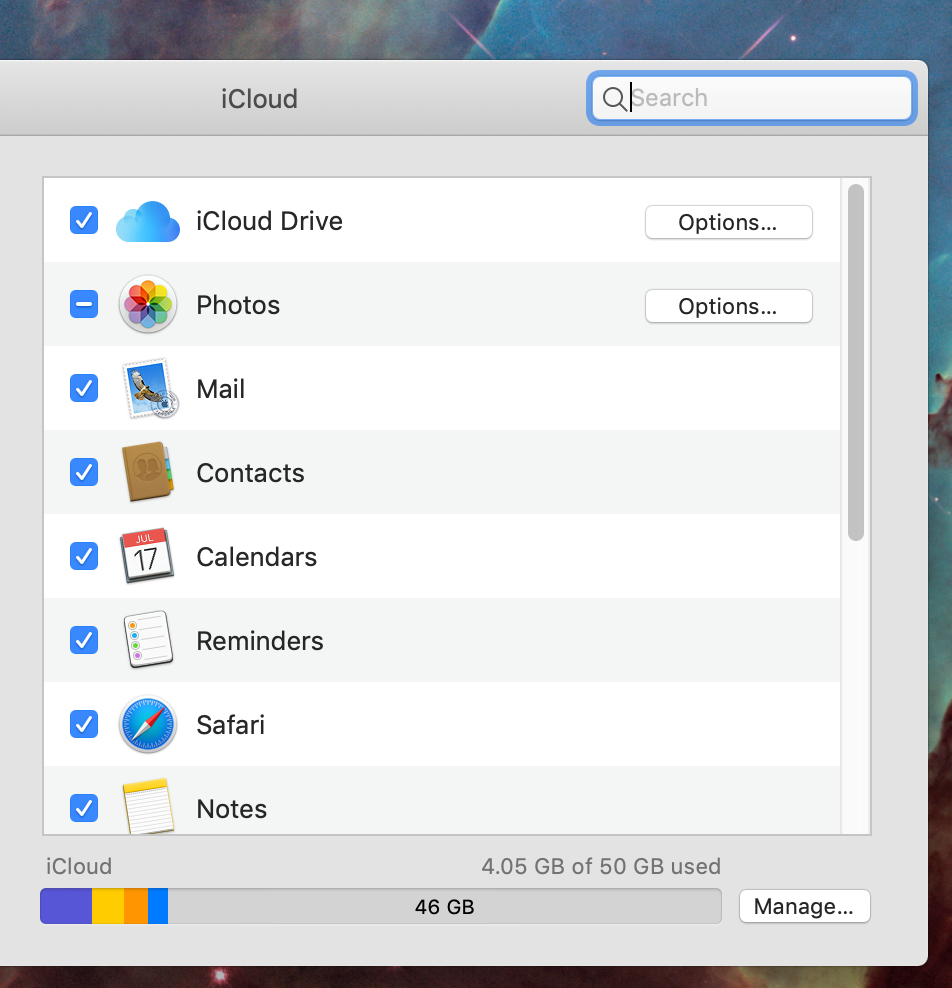This screenshot has width=952, height=988.
Task: Disable Mail syncing checkbox
Action: pos(84,388)
